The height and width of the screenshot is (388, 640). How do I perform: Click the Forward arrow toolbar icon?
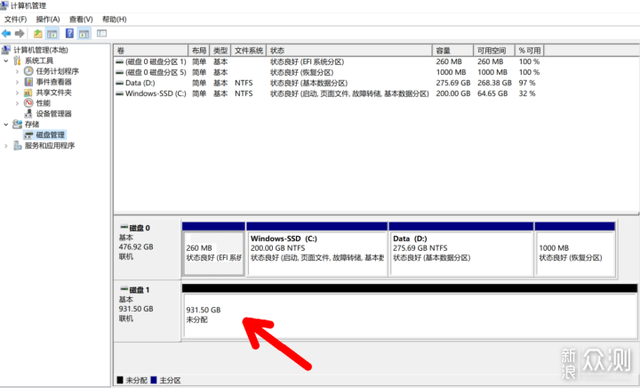tap(20, 33)
